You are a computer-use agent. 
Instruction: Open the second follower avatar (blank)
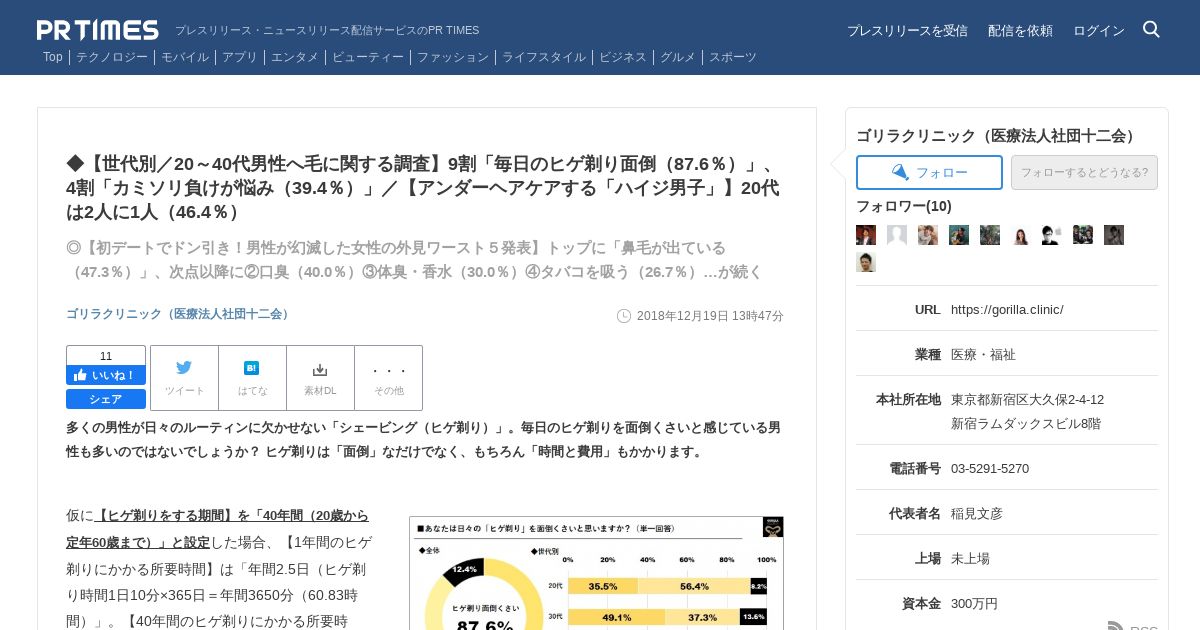click(897, 235)
